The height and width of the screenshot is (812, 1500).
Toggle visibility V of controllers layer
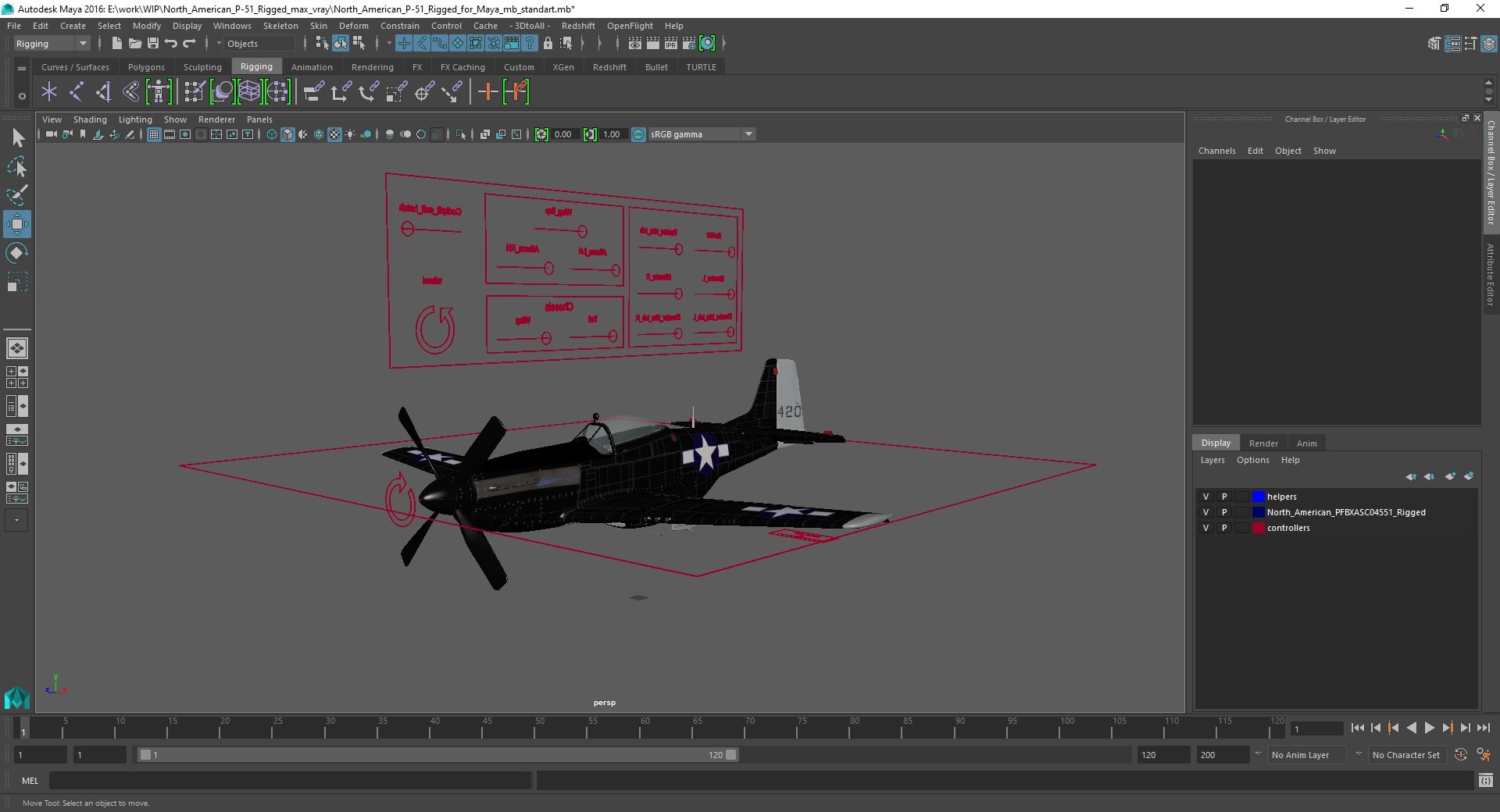[x=1205, y=528]
